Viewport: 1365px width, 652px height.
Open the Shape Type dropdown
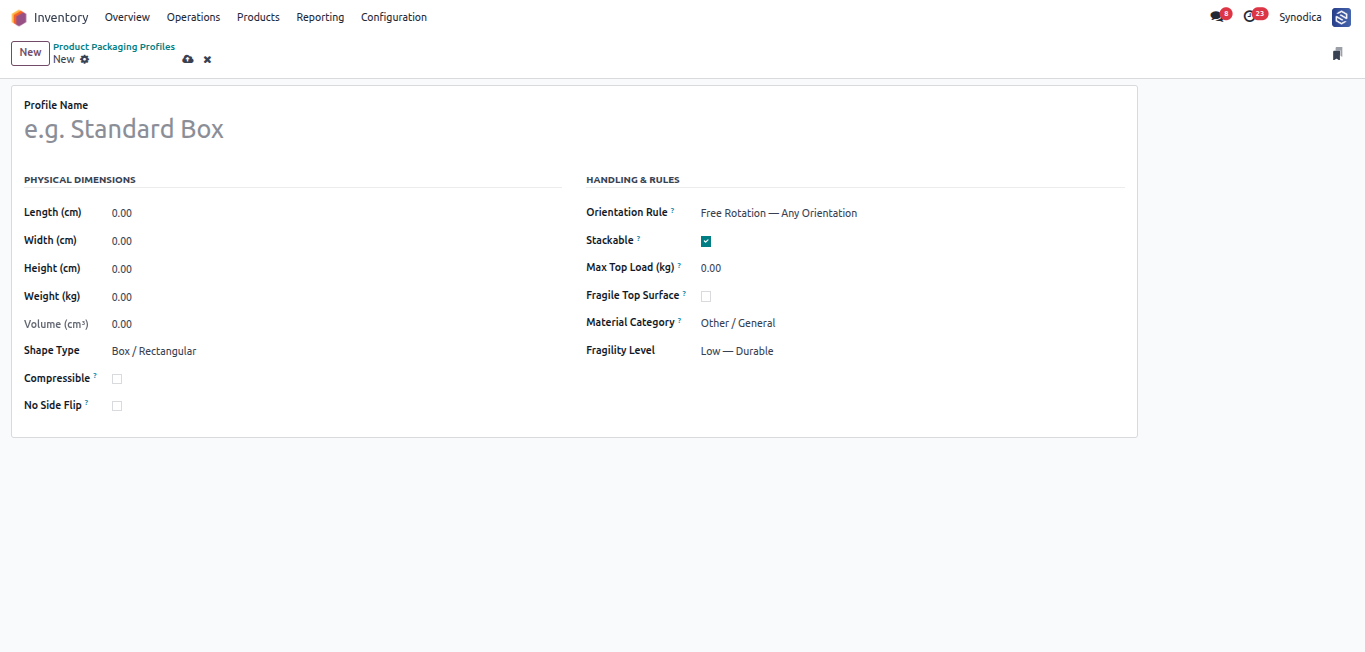(336, 351)
